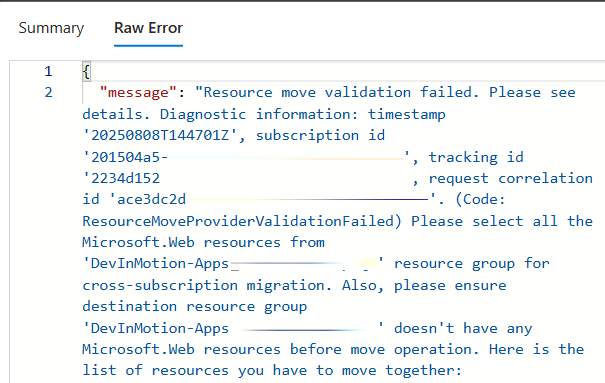The width and height of the screenshot is (605, 383).
Task: Click "Microsoft.Web resources from" text line
Action: (x=203, y=242)
